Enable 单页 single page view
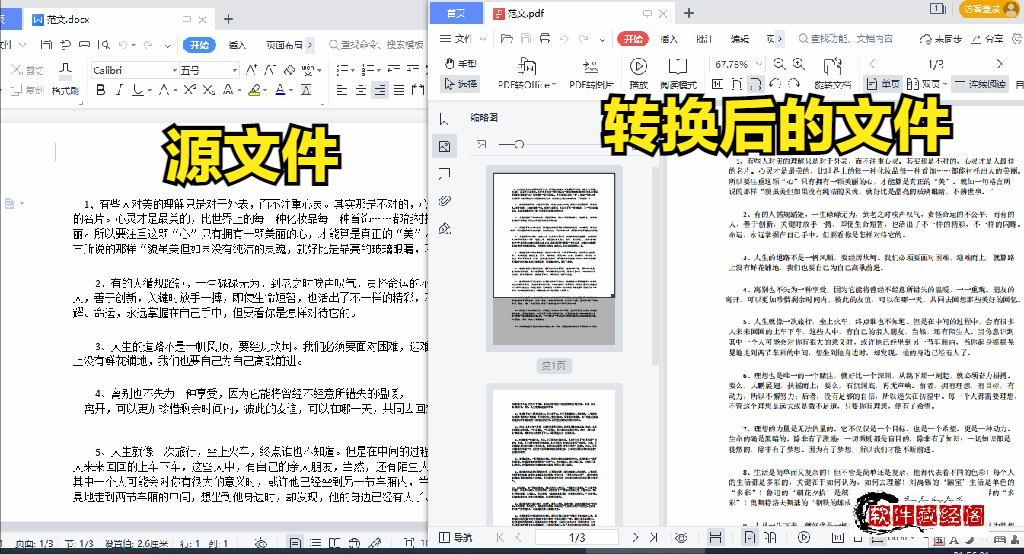Image resolution: width=1024 pixels, height=554 pixels. point(883,84)
